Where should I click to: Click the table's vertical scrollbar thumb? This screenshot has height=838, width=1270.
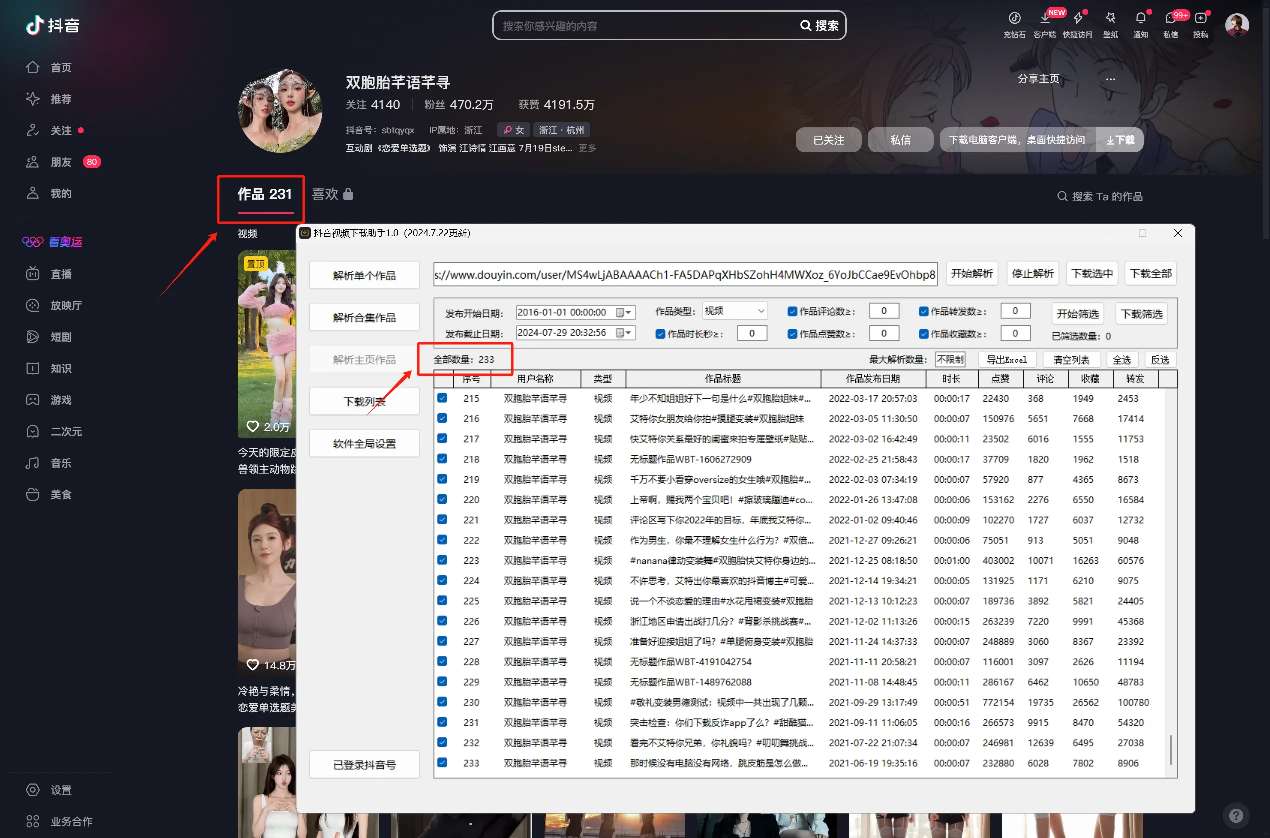point(1172,751)
